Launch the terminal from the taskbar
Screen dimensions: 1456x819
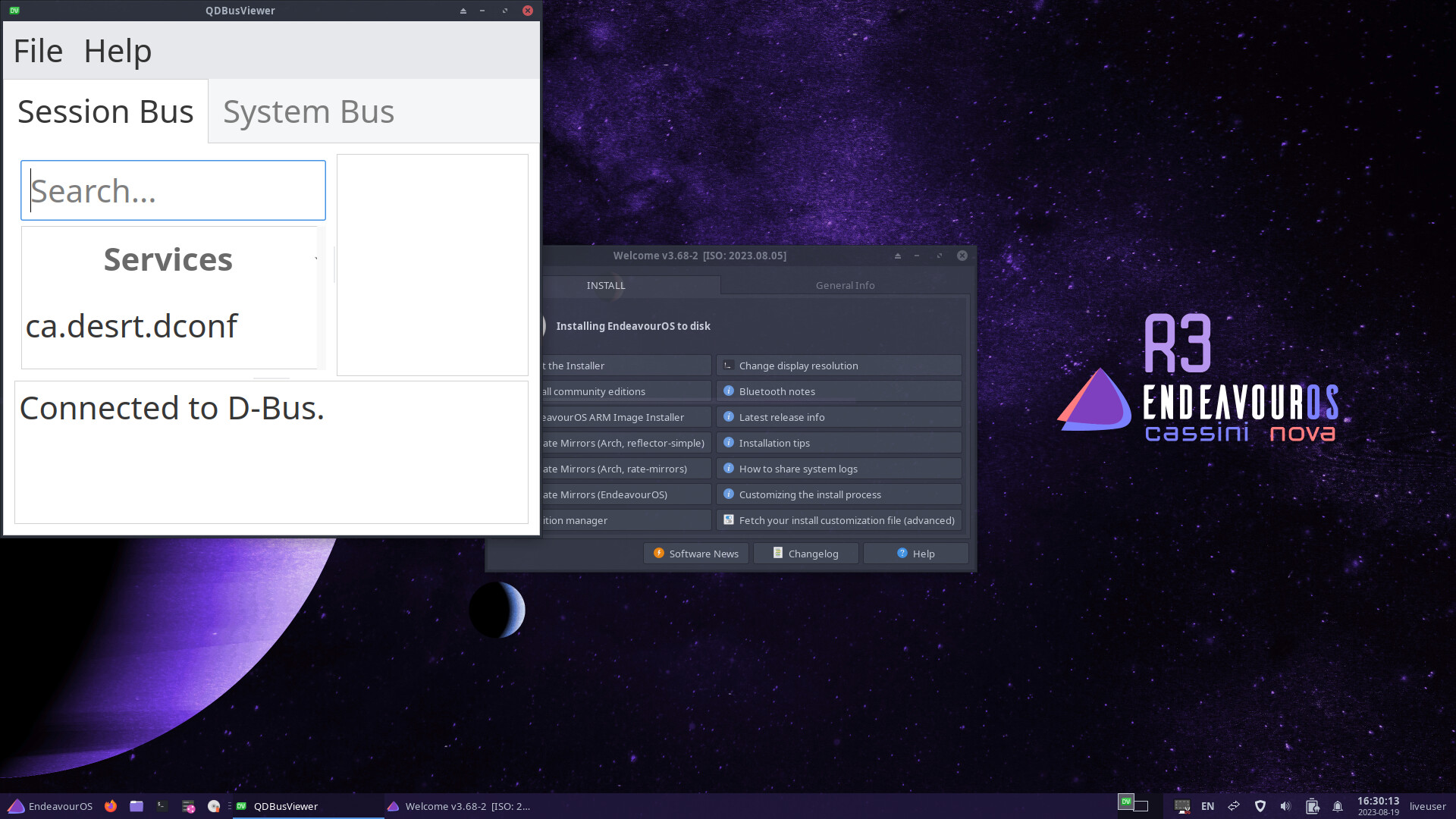162,806
